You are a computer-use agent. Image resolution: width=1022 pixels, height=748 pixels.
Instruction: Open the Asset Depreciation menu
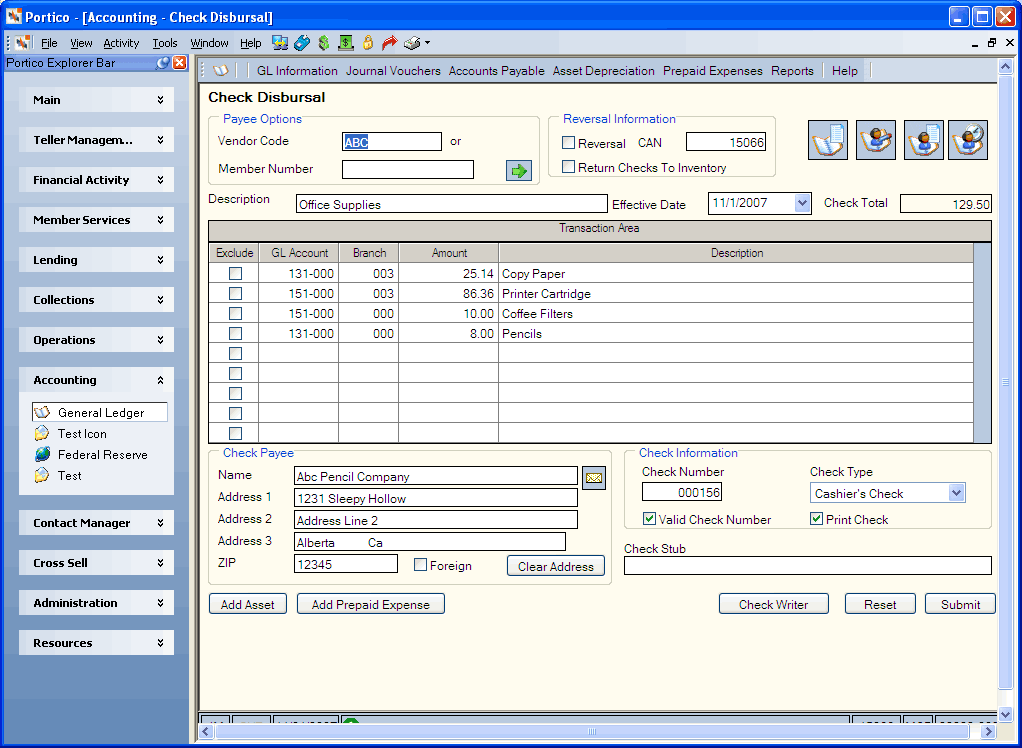point(604,71)
